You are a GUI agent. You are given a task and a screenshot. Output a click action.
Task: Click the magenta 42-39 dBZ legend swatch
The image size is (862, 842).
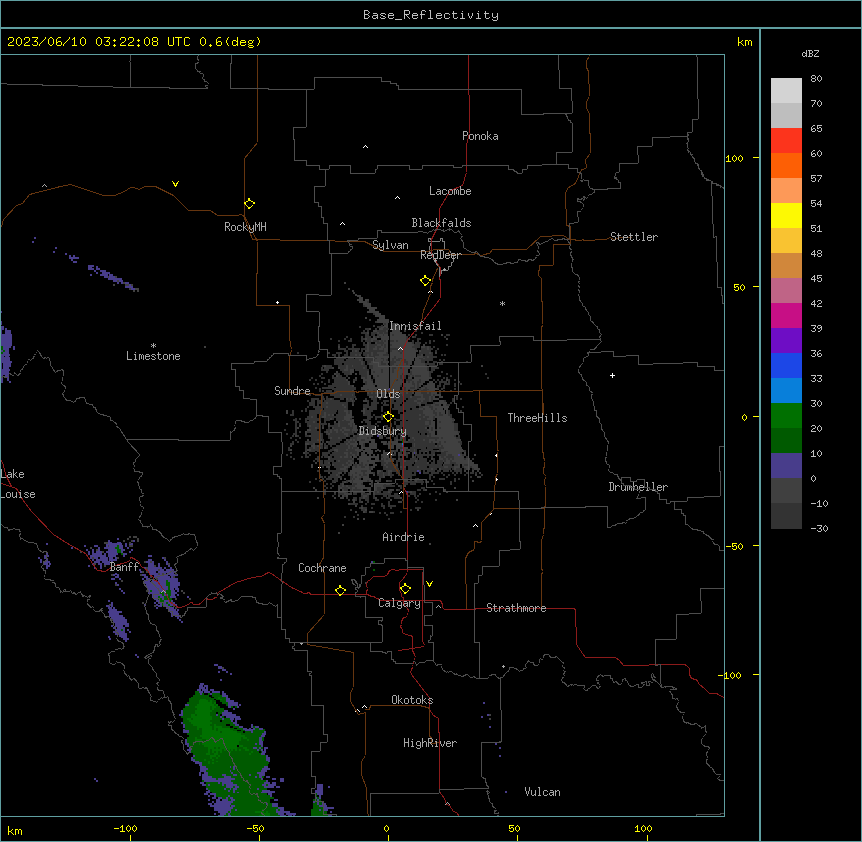[x=786, y=315]
